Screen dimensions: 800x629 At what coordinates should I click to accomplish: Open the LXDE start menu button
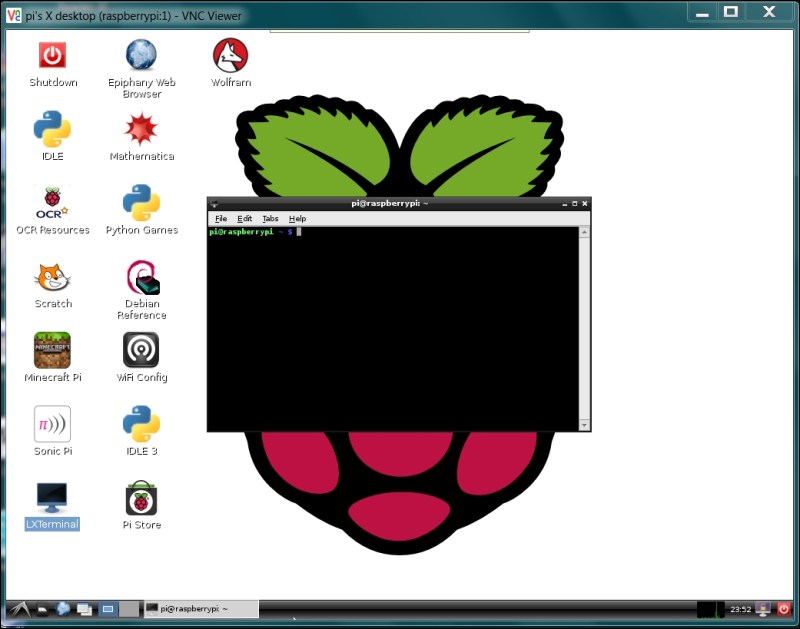tap(20, 609)
